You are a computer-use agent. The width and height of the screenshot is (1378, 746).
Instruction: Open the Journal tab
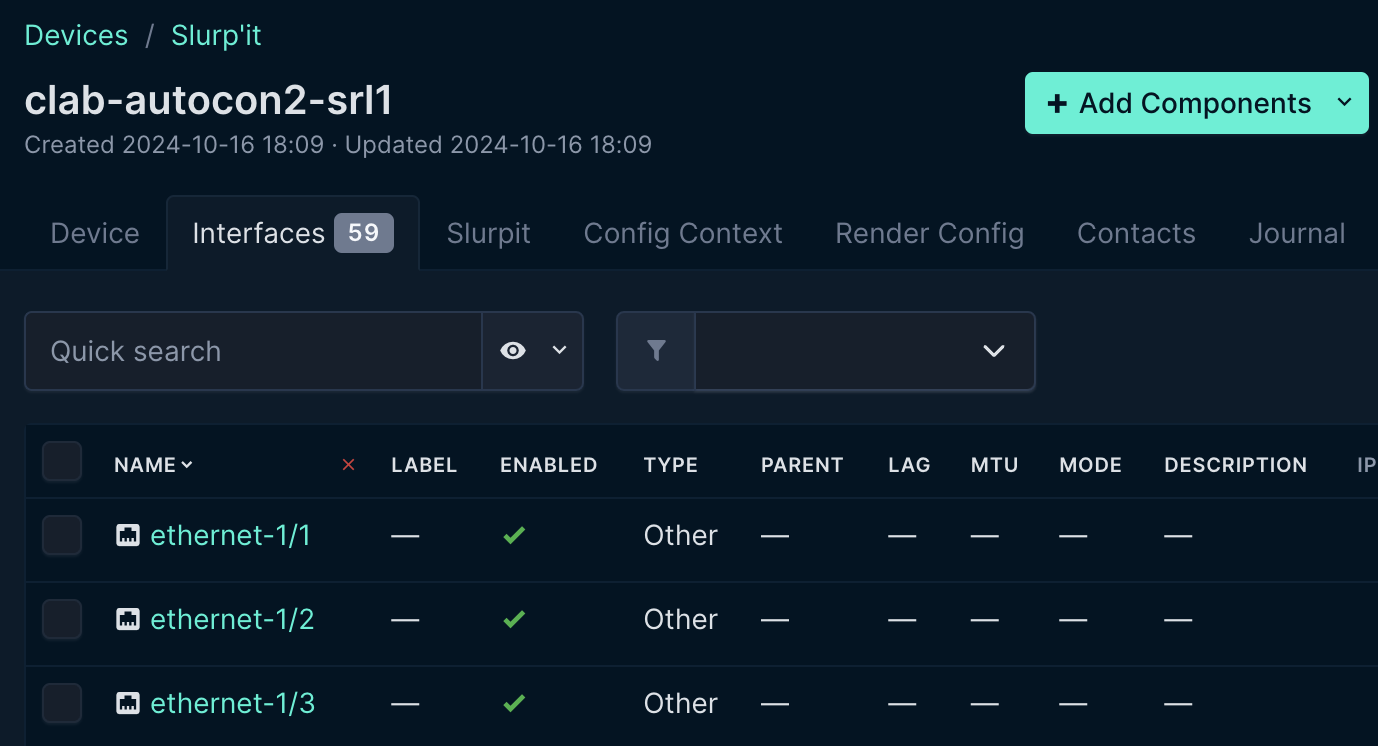click(x=1297, y=233)
